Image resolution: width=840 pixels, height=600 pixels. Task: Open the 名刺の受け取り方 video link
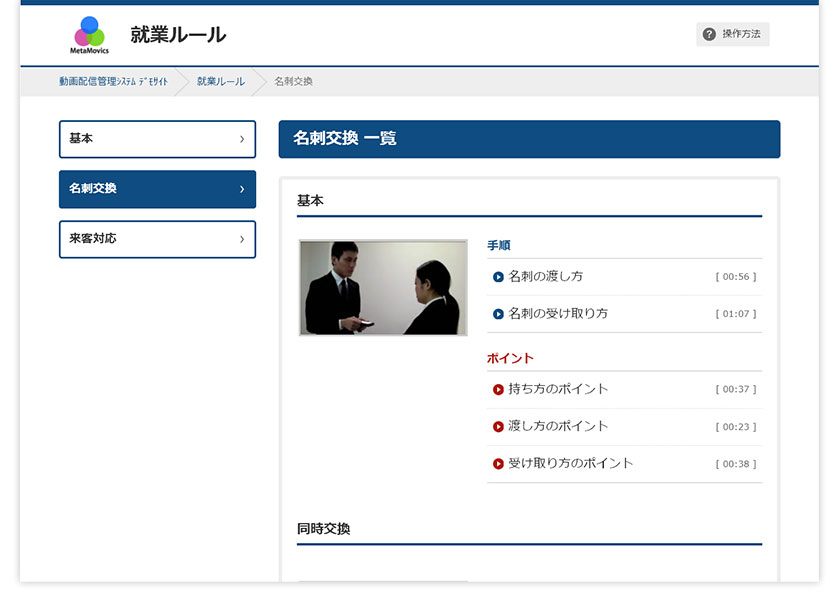558,313
